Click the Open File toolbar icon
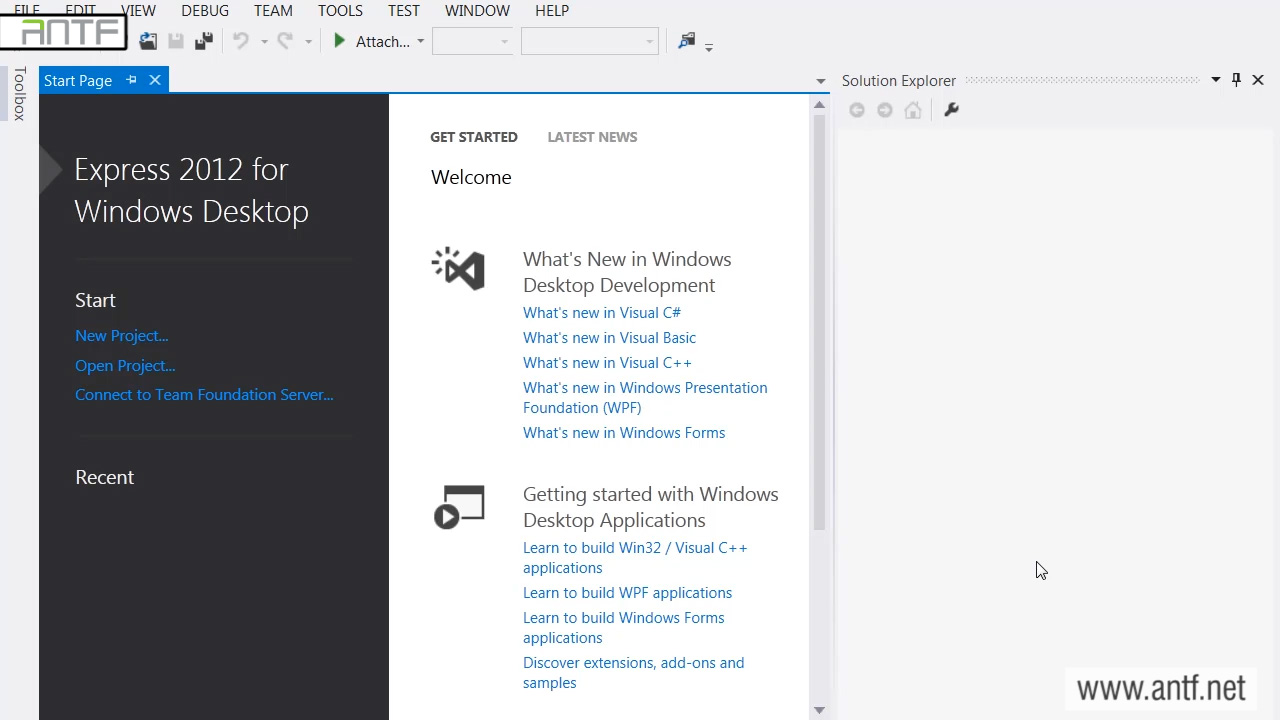1280x720 pixels. point(148,41)
